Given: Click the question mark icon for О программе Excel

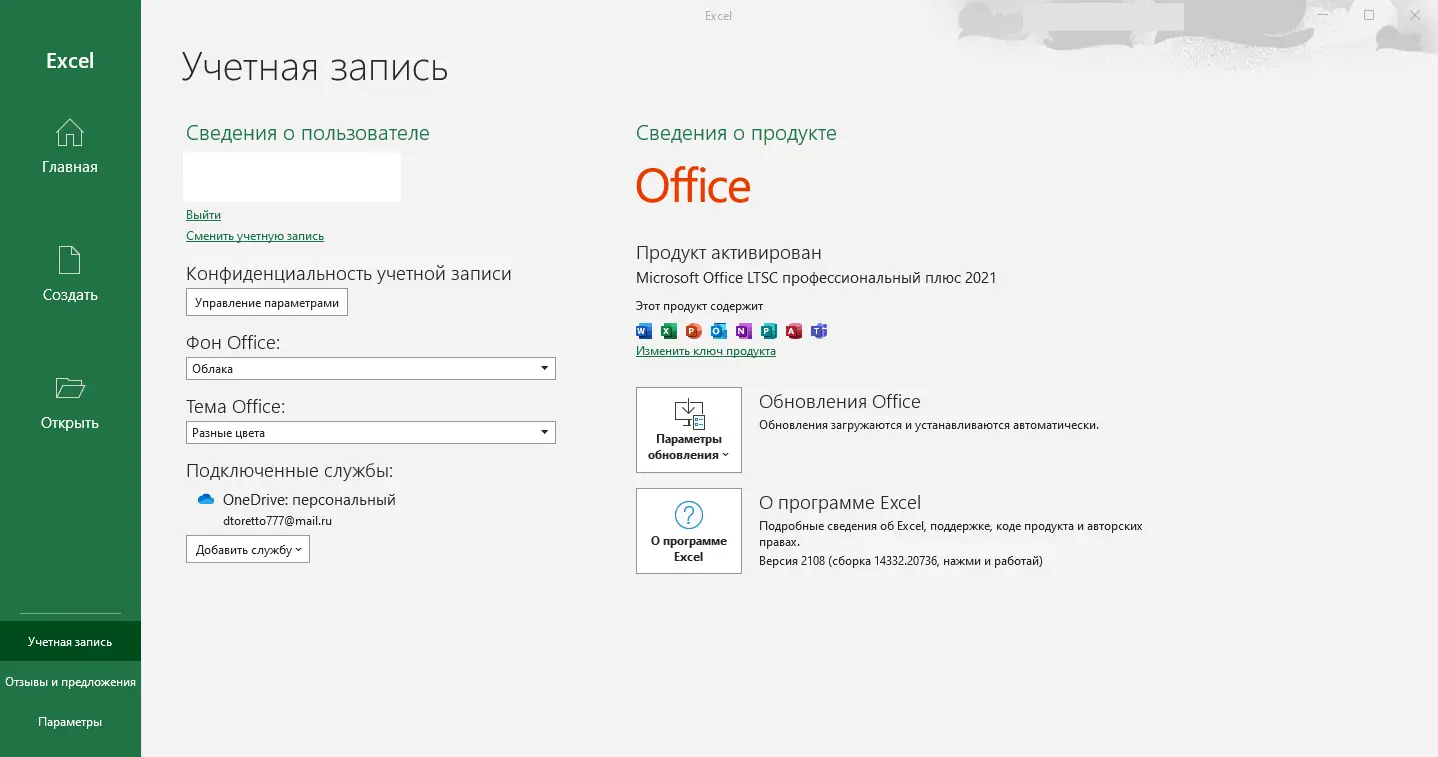Looking at the screenshot, I should 688,515.
